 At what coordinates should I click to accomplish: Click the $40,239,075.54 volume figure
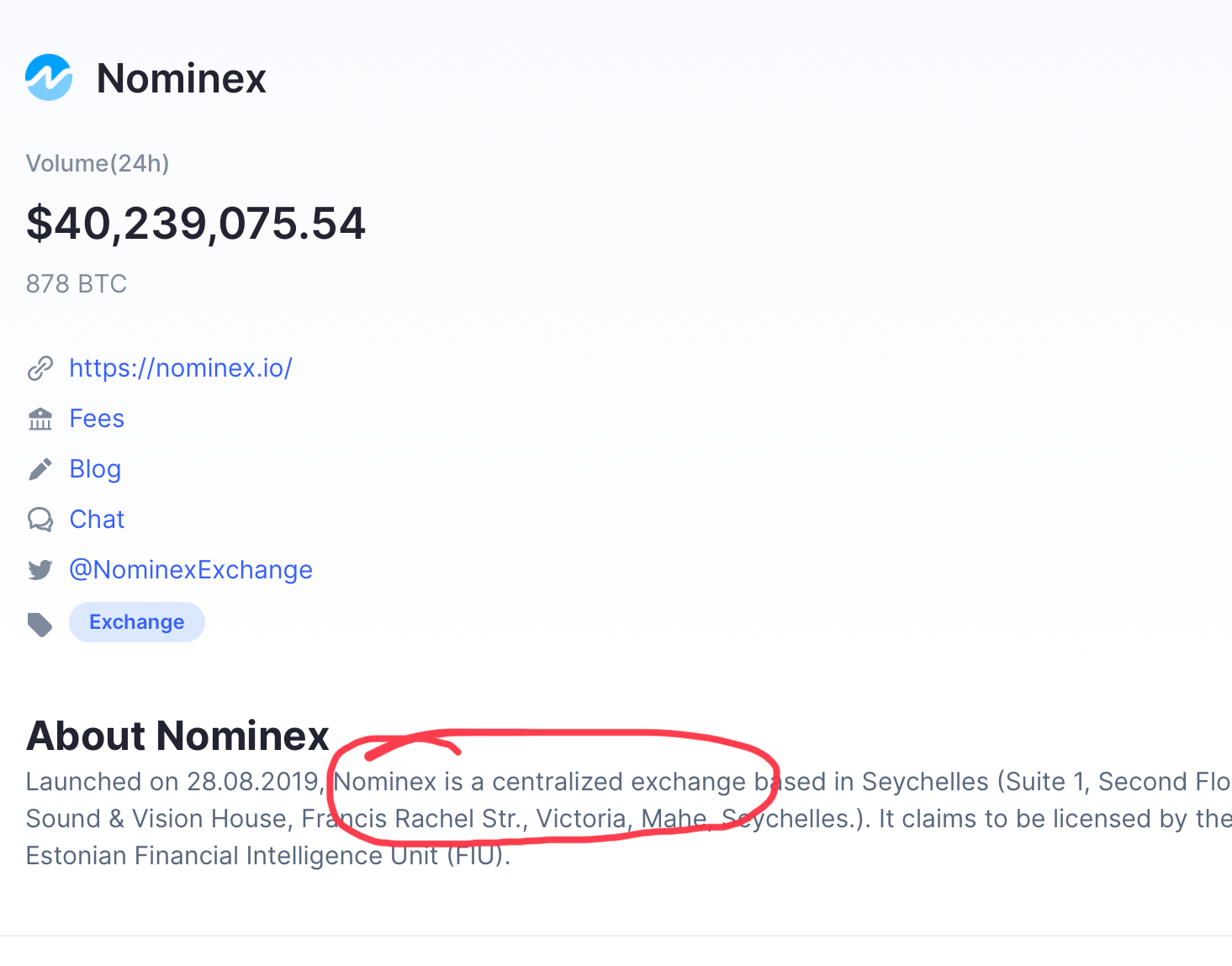[x=196, y=224]
